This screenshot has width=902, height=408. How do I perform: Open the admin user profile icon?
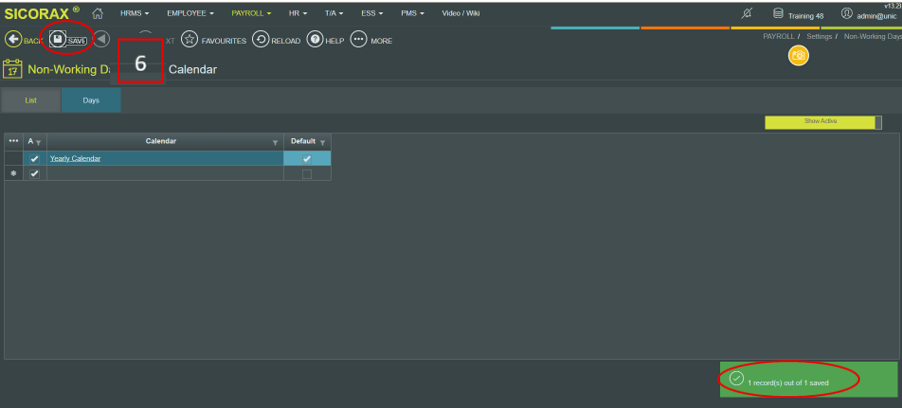click(846, 14)
